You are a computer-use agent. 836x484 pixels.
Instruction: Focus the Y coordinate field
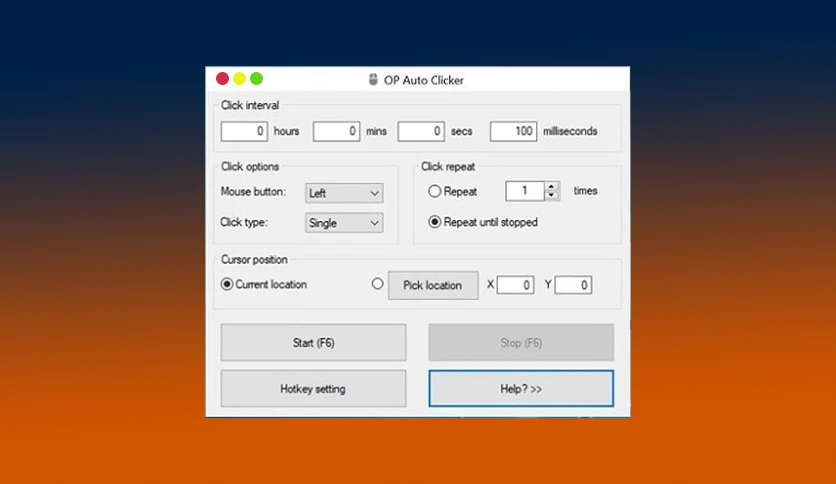point(573,285)
